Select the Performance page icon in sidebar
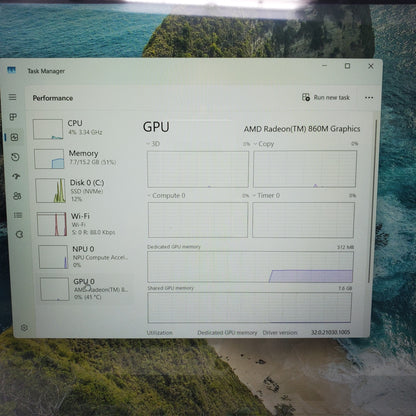 pyautogui.click(x=14, y=137)
